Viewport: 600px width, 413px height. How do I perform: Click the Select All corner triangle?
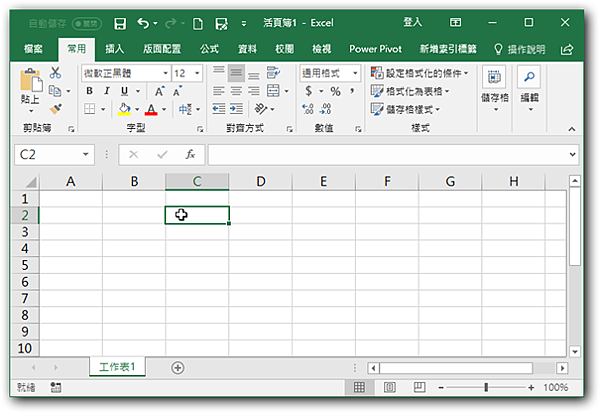31,182
